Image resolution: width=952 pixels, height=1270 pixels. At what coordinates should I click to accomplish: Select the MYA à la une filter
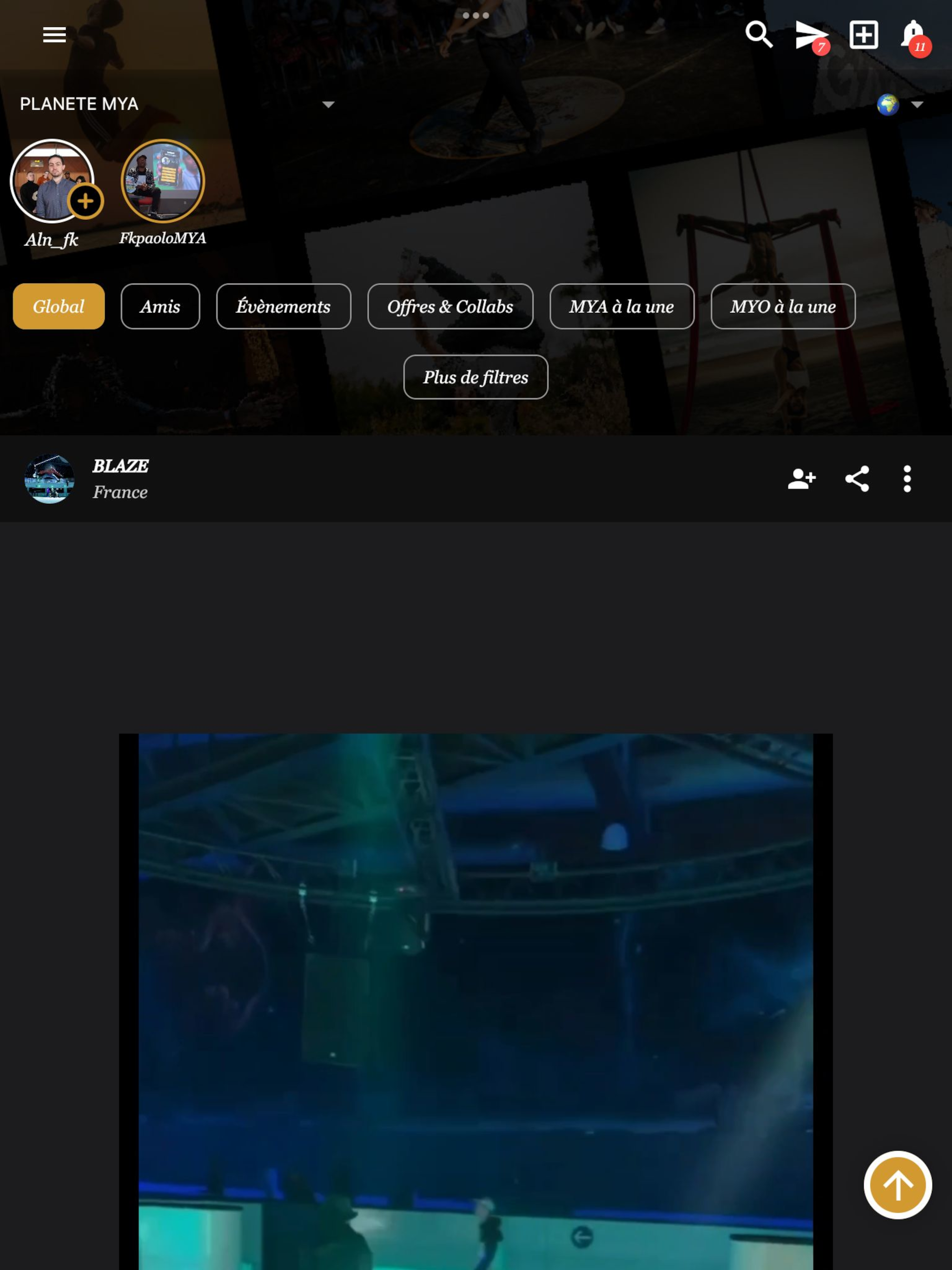[x=622, y=307]
